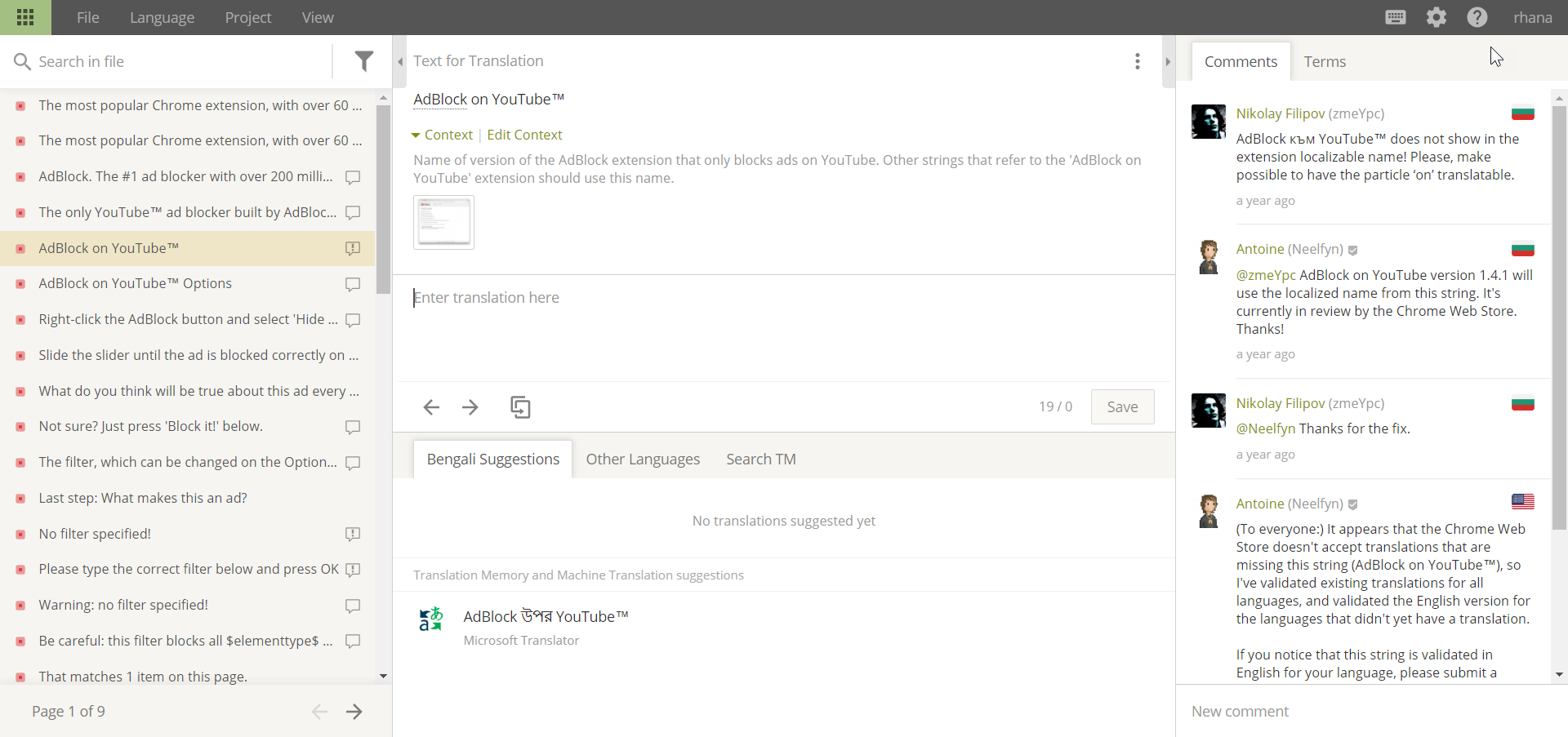Viewport: 1568px width, 737px height.
Task: Open comment icon on 'Warning: no filter specified!' row
Action: [353, 606]
